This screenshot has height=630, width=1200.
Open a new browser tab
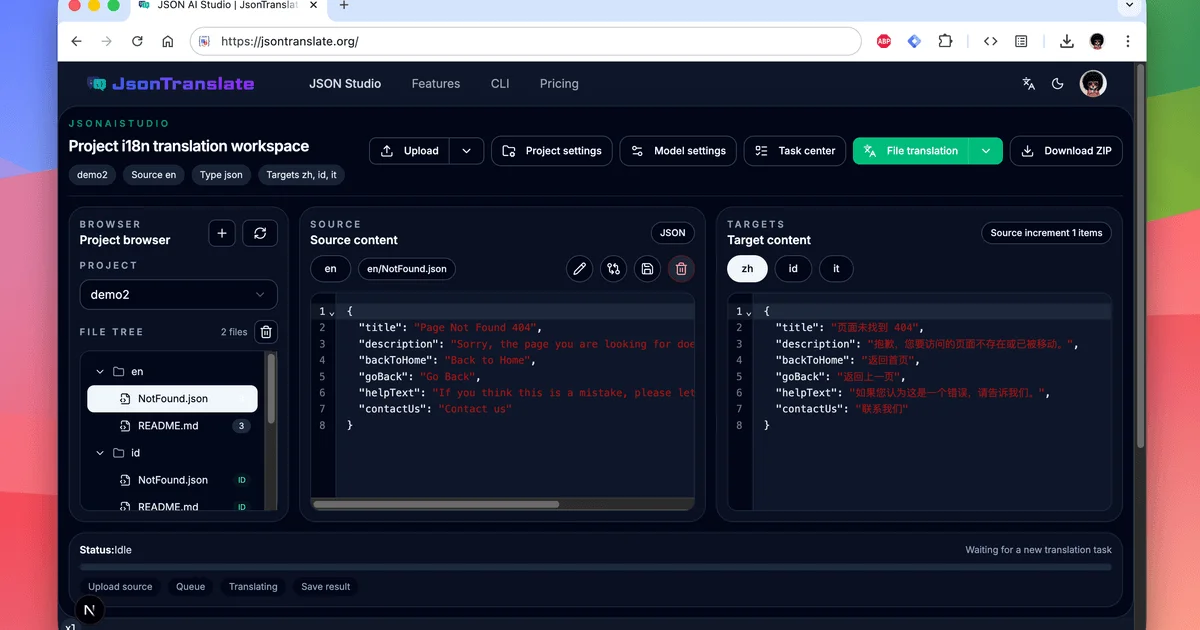[344, 6]
